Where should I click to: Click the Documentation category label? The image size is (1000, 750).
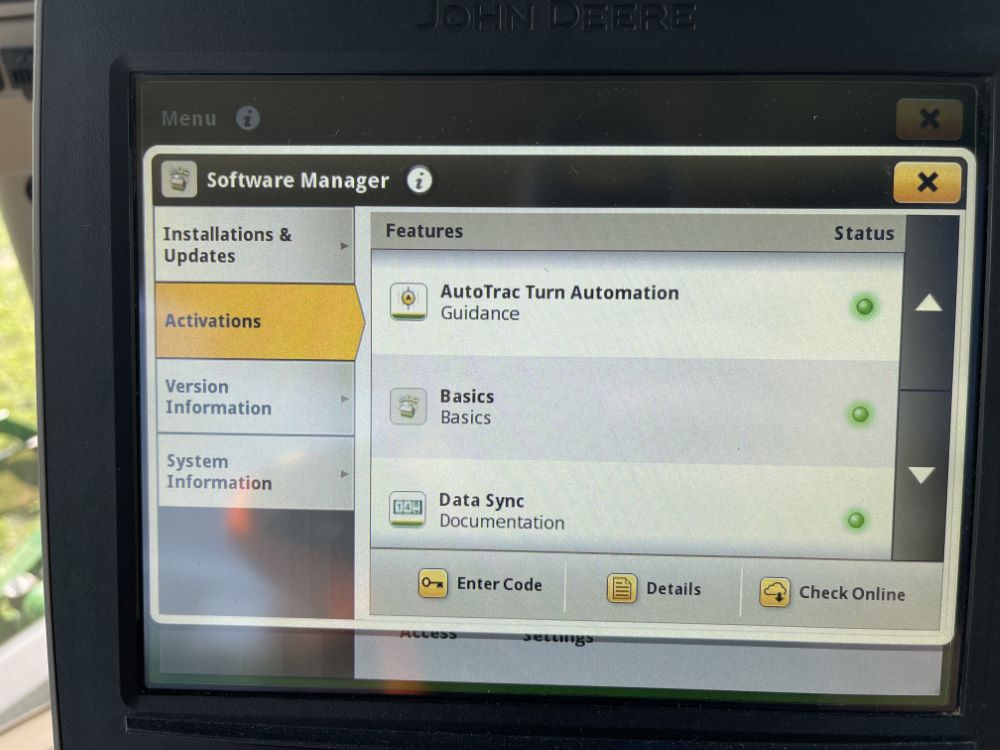[501, 522]
